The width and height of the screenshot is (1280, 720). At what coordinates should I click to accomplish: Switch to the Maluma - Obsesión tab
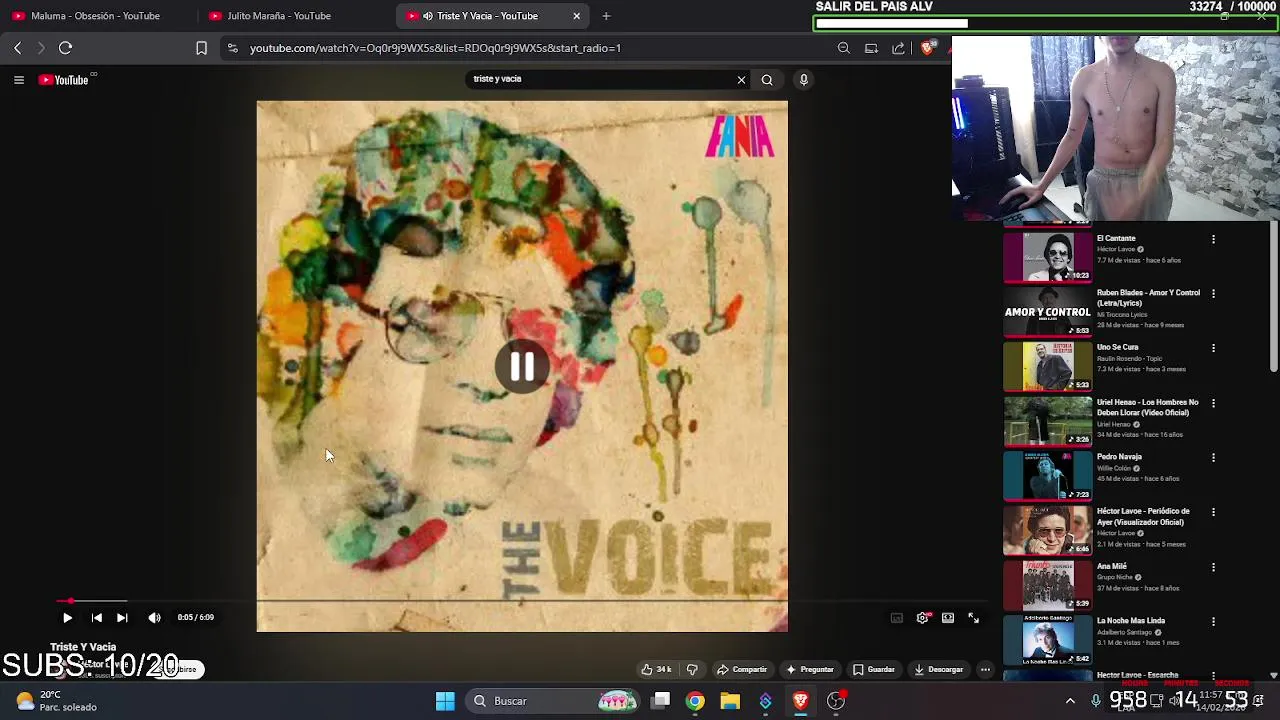click(95, 16)
